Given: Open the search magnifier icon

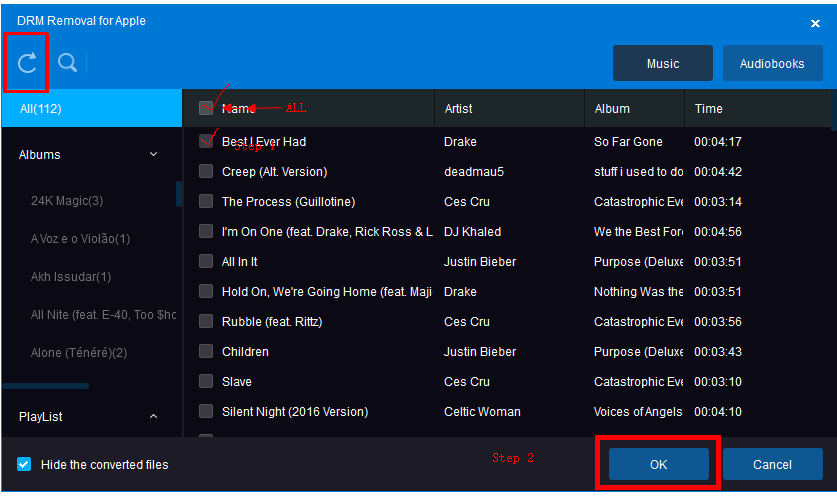Looking at the screenshot, I should click(x=67, y=63).
